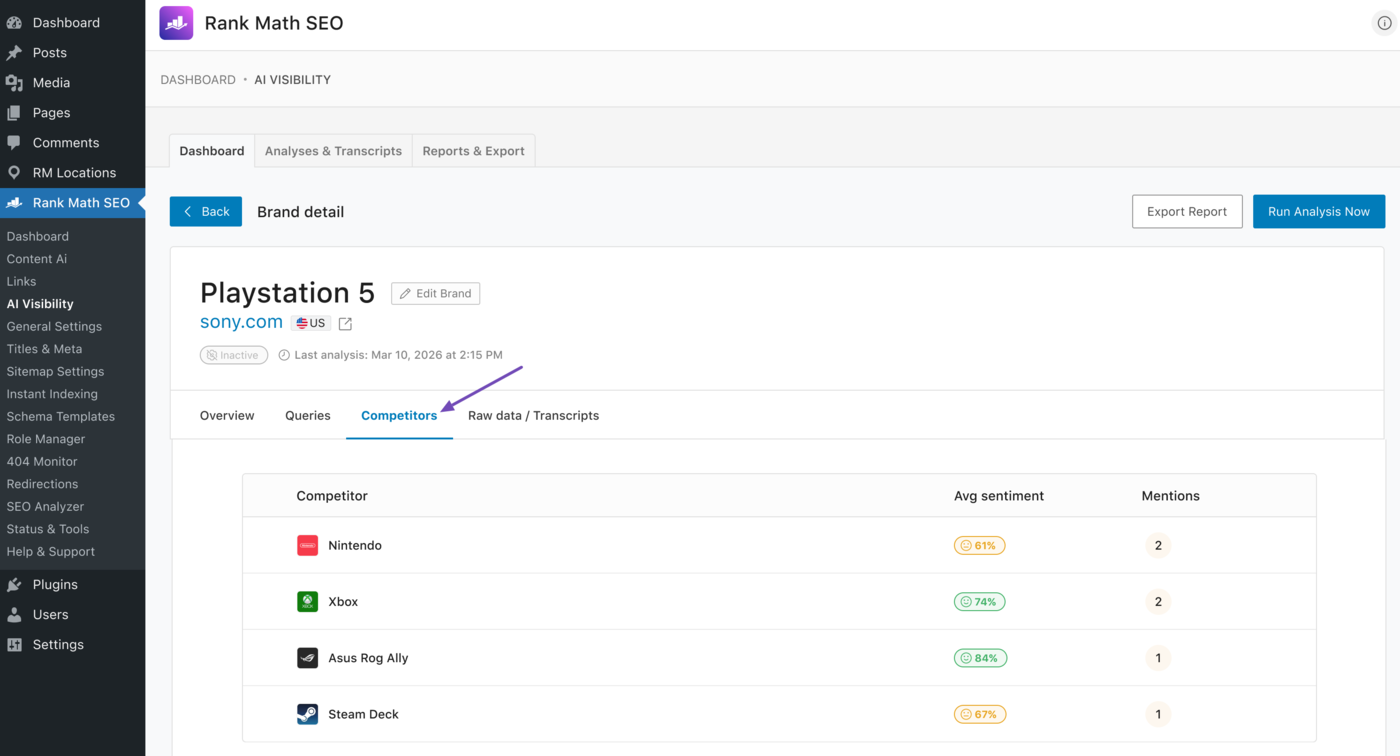1400x756 pixels.
Task: Click the Rank Math SEO sidebar icon
Action: click(14, 202)
